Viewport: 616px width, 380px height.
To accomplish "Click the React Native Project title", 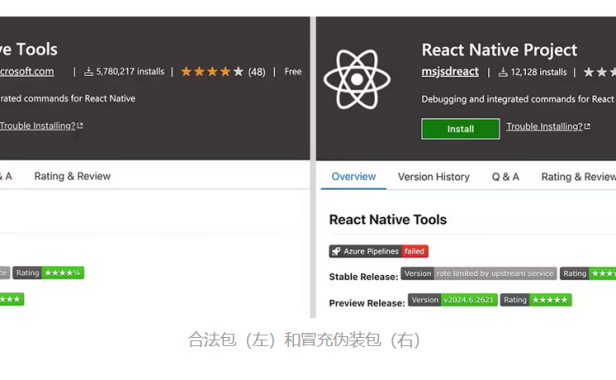I will tap(499, 50).
